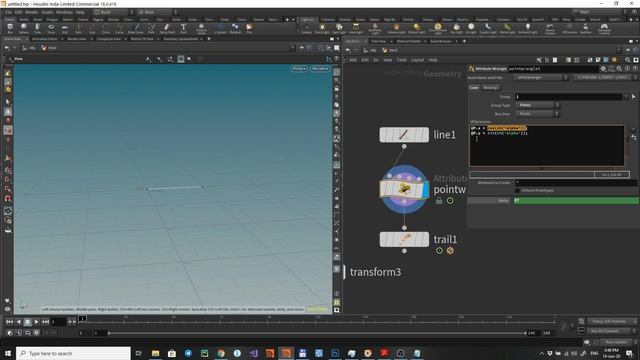Switch to the Render View tab

pyautogui.click(x=77, y=39)
